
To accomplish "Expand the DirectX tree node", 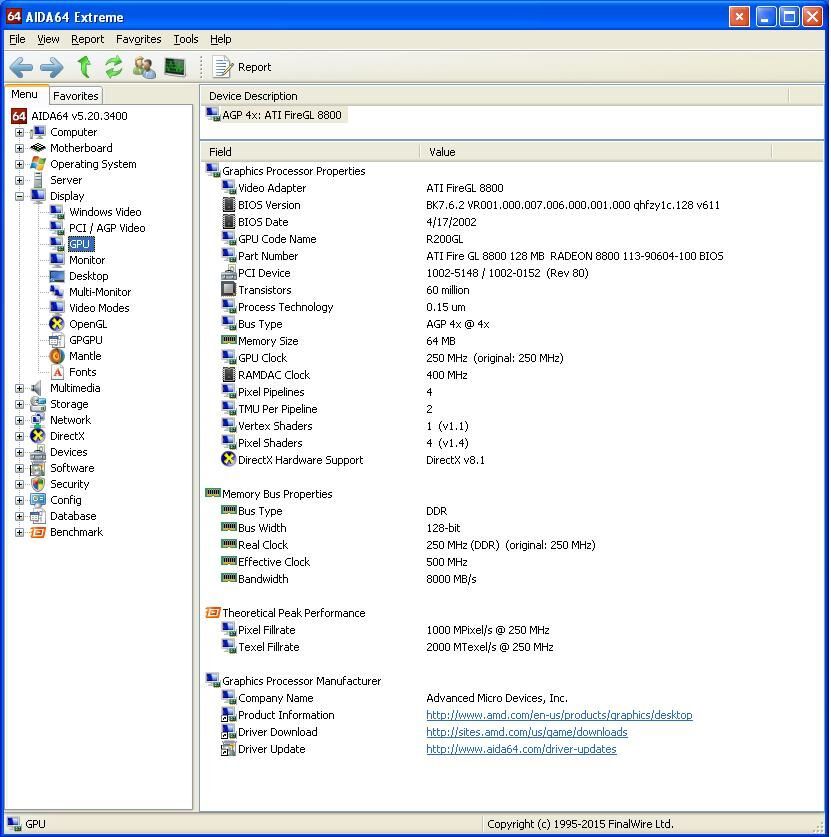I will click(19, 436).
